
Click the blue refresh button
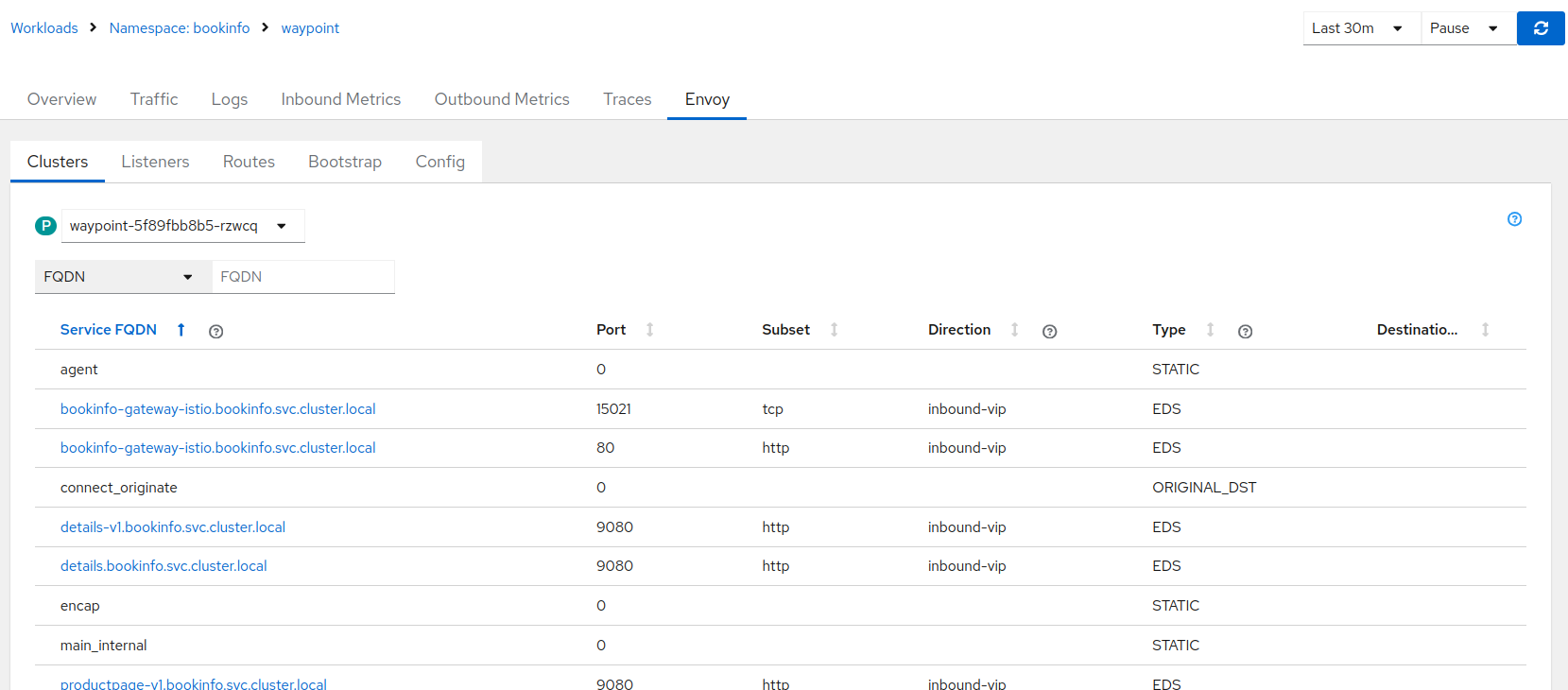[1541, 28]
